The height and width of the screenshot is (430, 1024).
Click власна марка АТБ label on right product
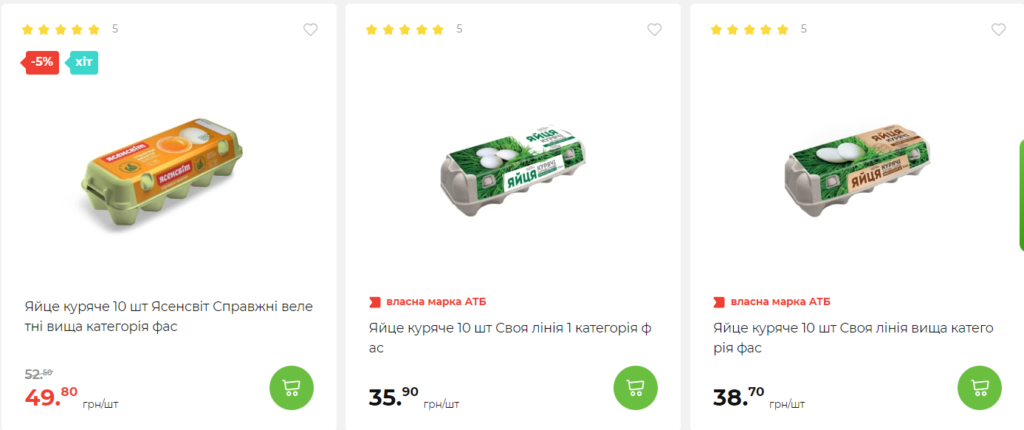point(772,302)
